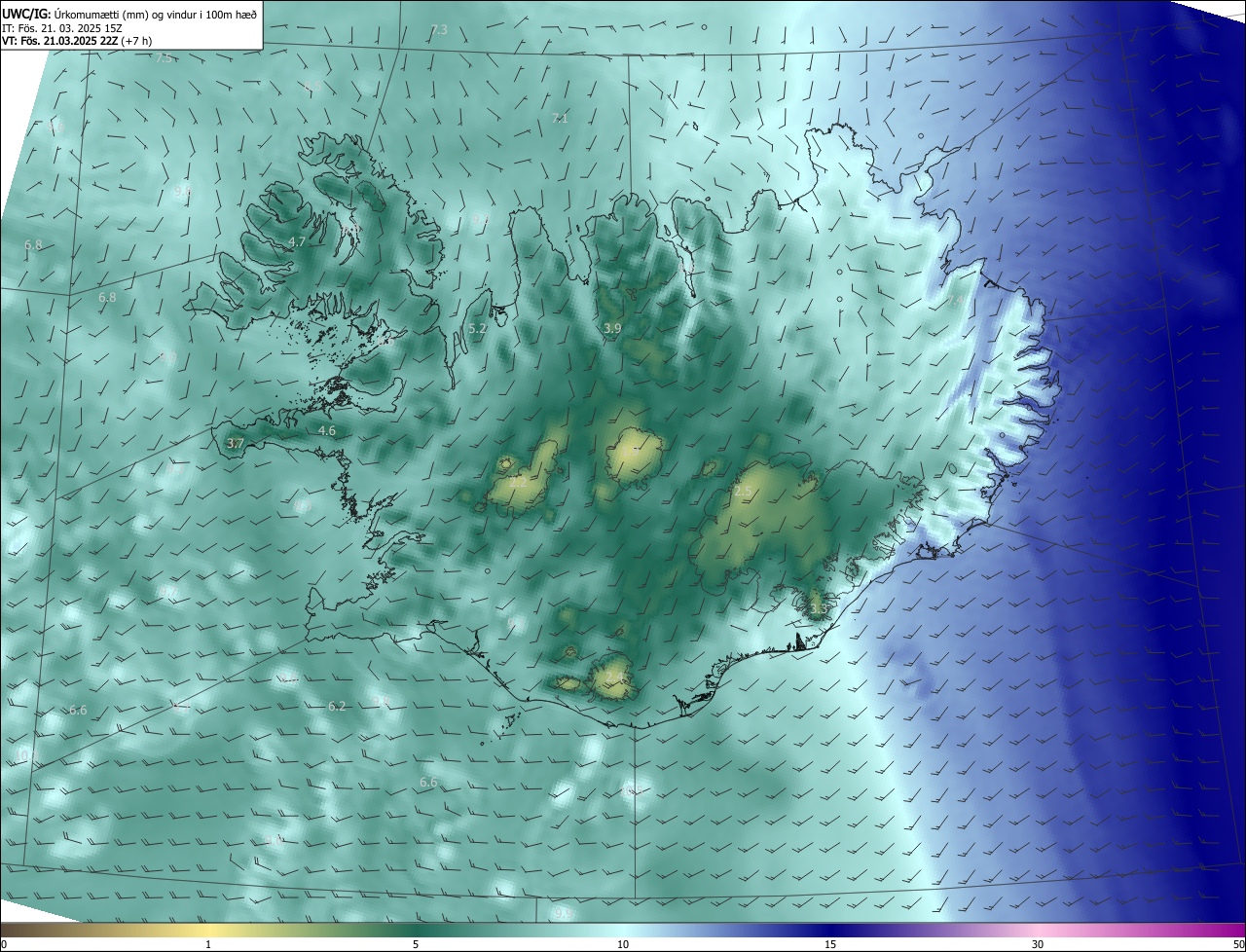This screenshot has height=952, width=1246.
Task: Click the '15' tick on the color scale
Action: (830, 944)
